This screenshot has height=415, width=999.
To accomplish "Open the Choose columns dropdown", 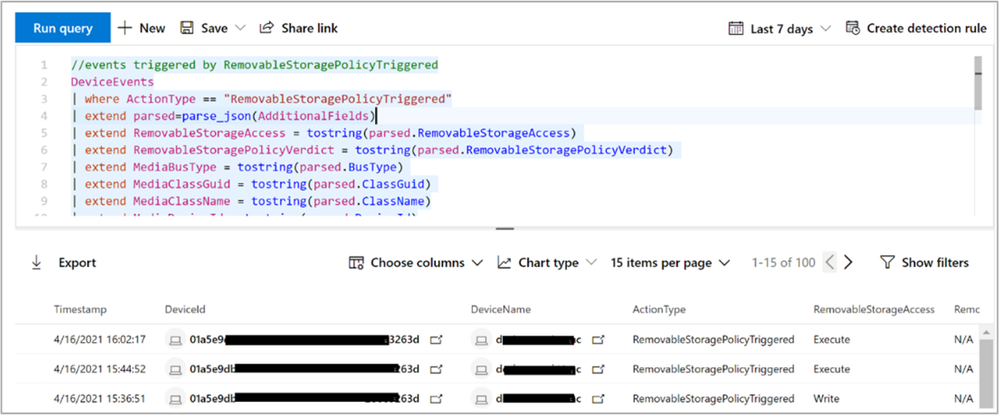I will point(415,263).
